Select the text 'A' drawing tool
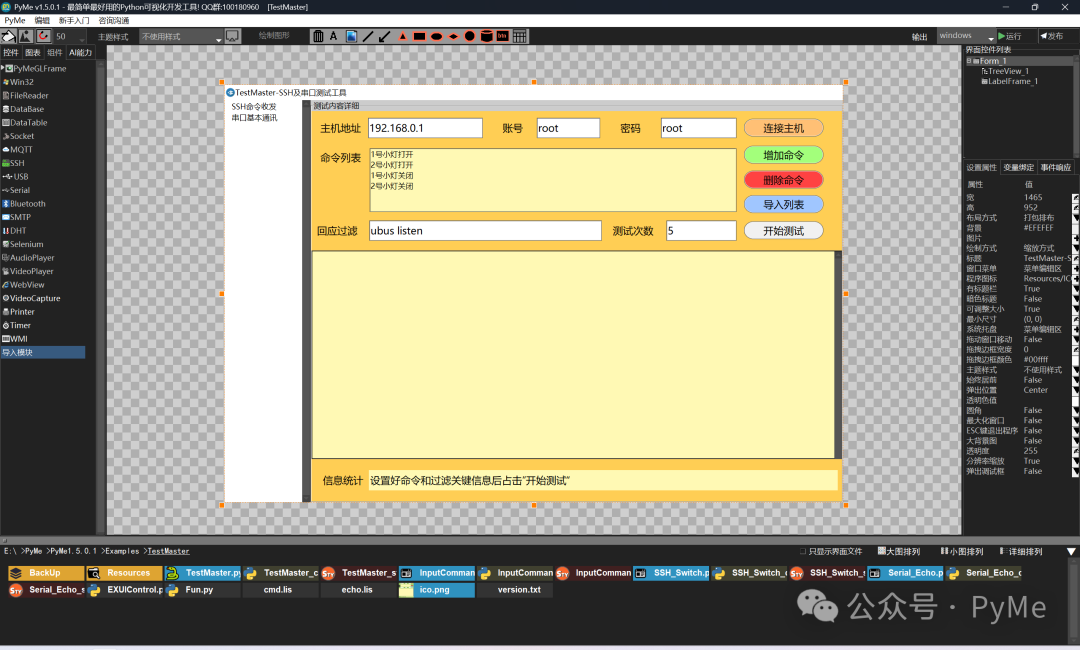The image size is (1080, 650). click(x=333, y=36)
